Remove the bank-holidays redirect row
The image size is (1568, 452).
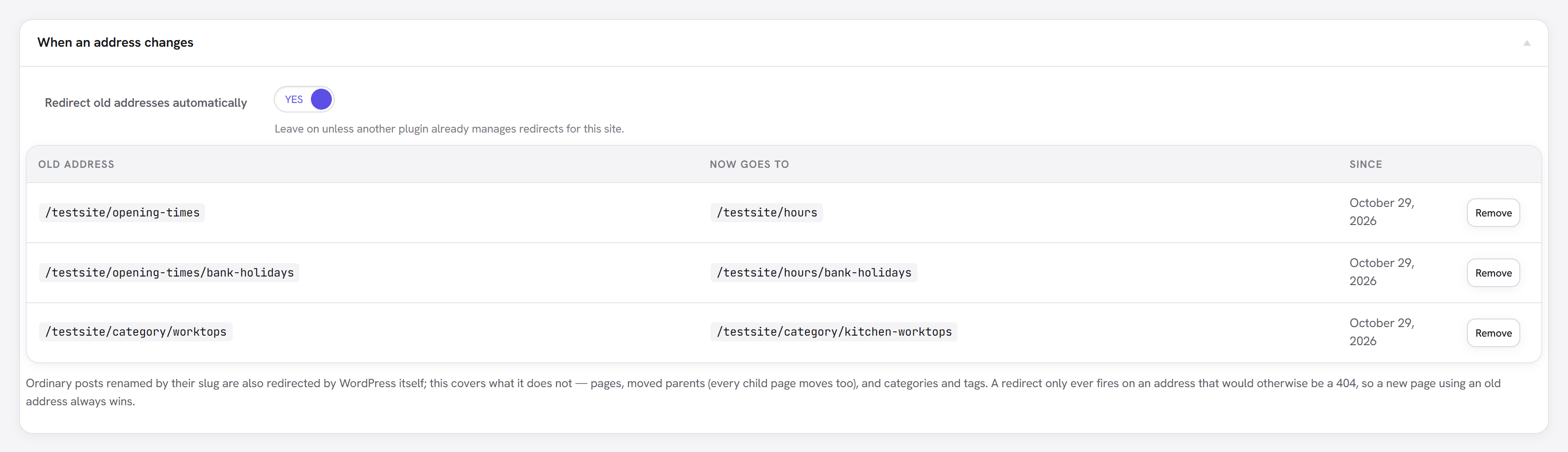[x=1493, y=273]
